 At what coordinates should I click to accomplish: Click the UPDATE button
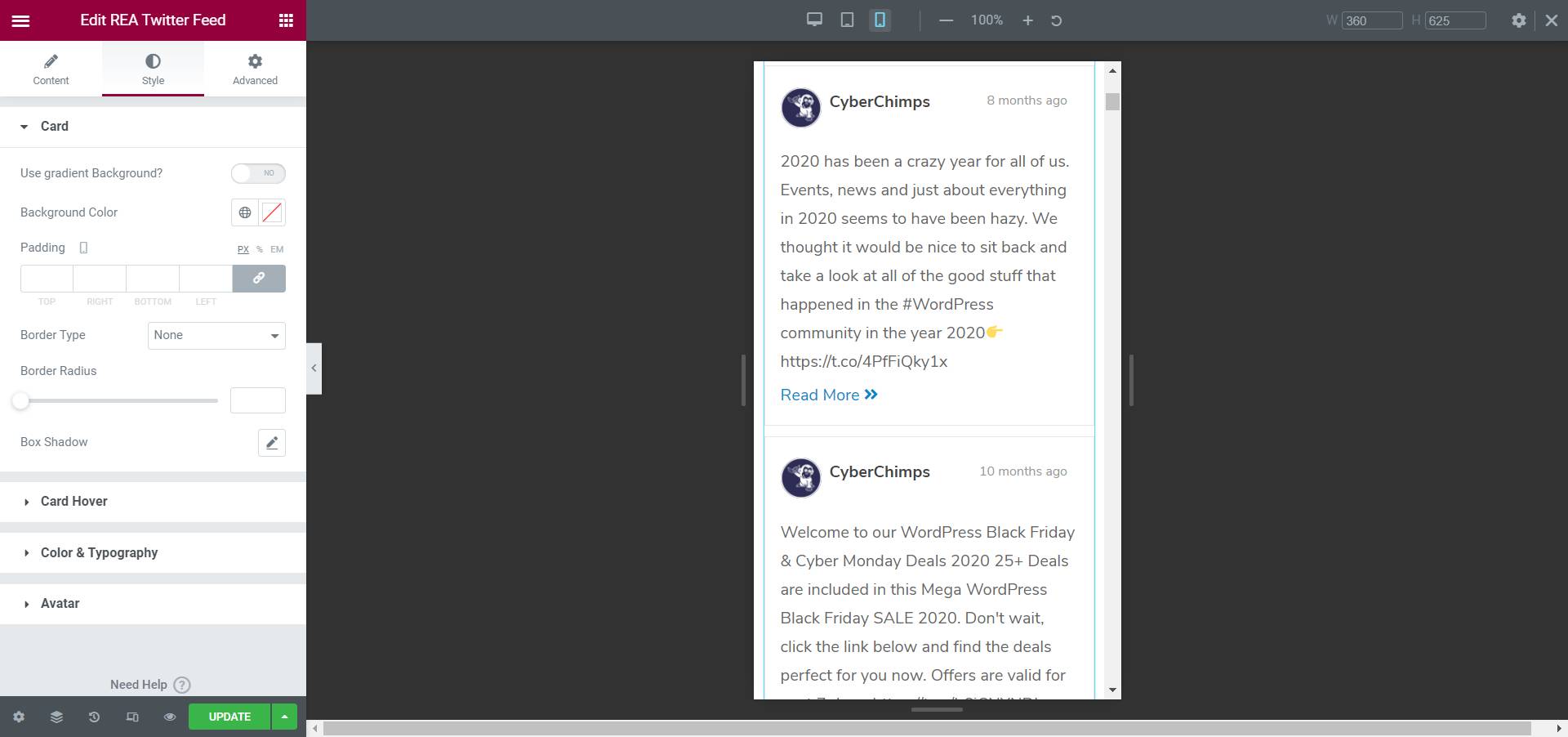pyautogui.click(x=229, y=717)
